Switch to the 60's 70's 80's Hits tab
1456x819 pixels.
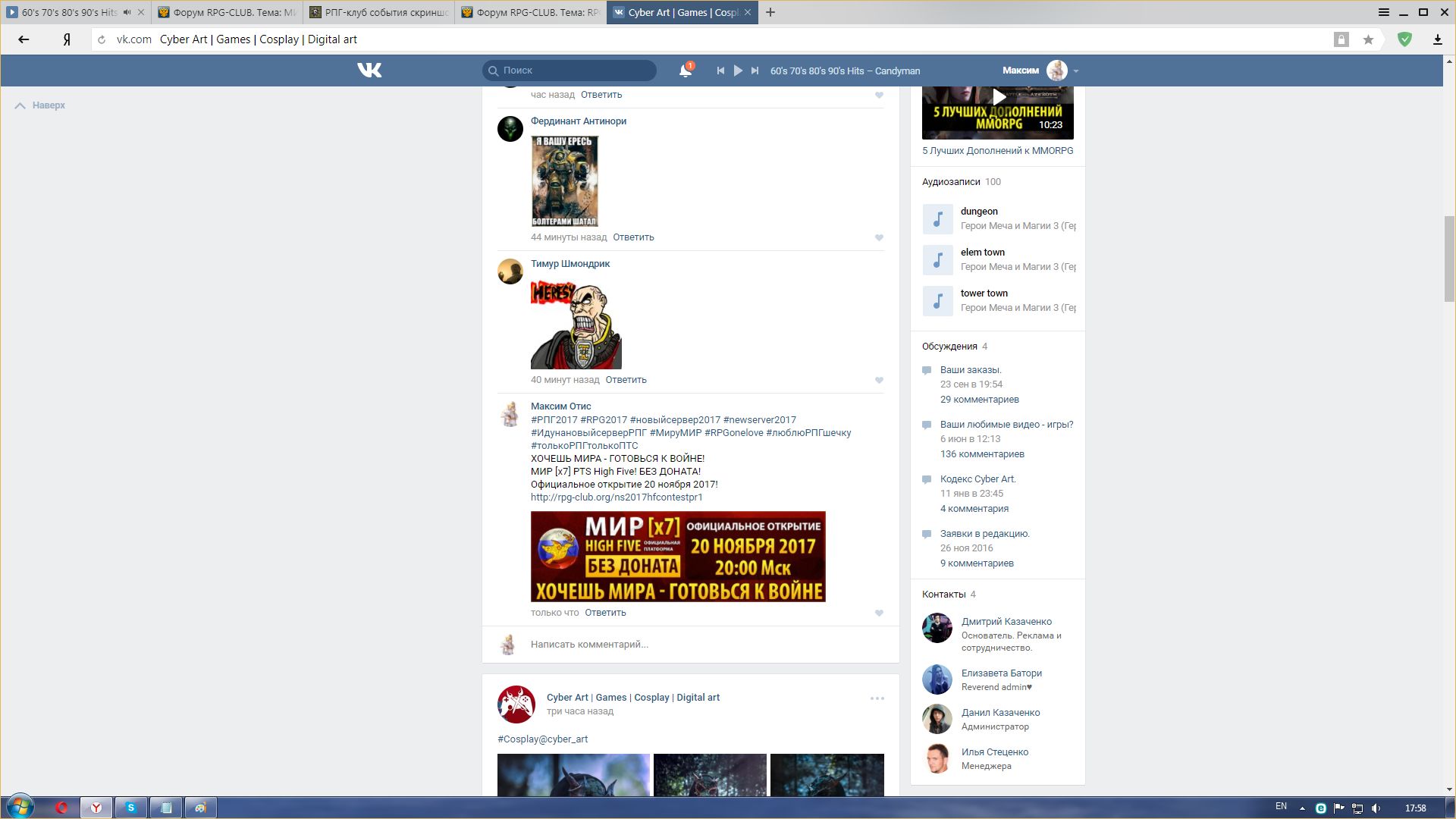tap(68, 12)
